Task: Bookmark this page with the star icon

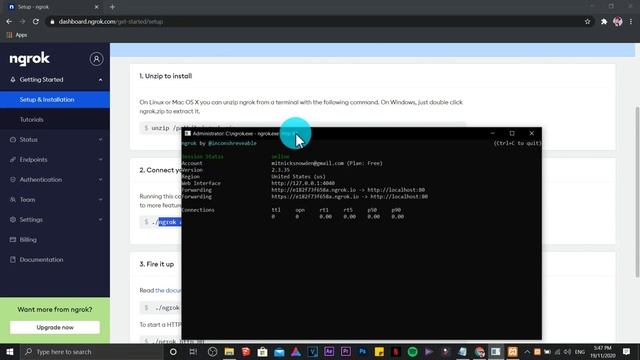Action: [x=587, y=22]
